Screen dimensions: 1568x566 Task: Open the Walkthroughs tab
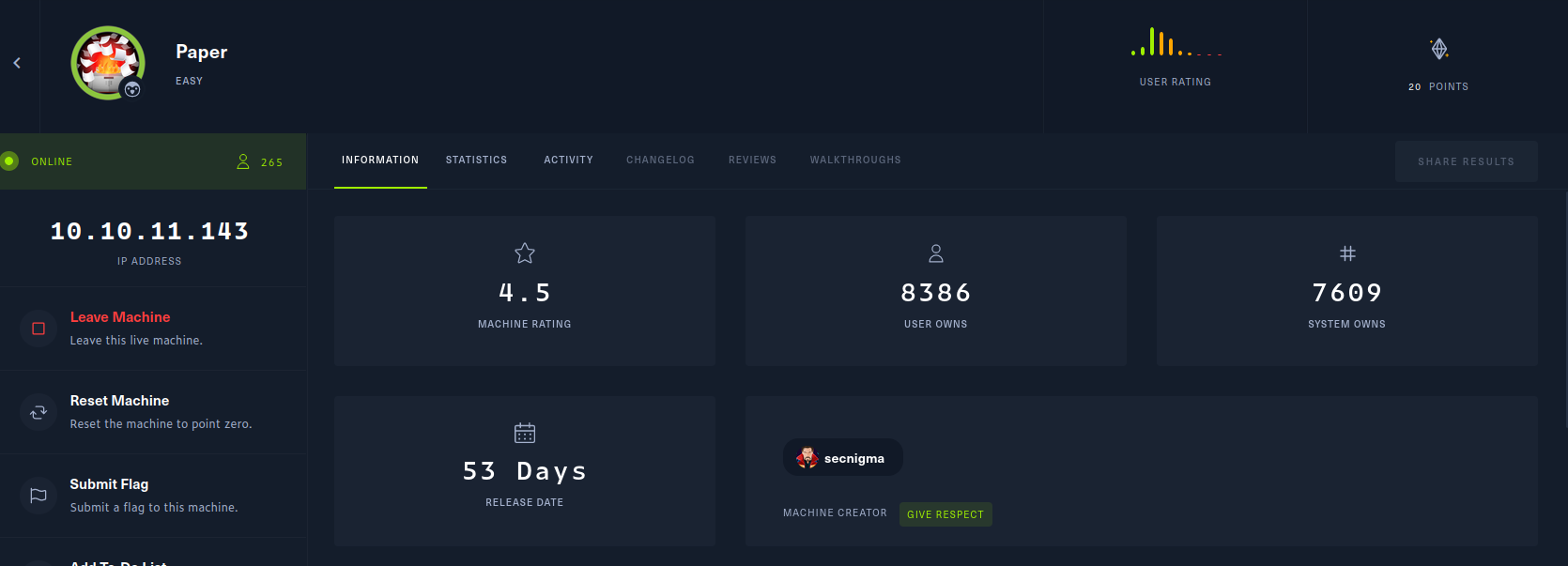855,161
